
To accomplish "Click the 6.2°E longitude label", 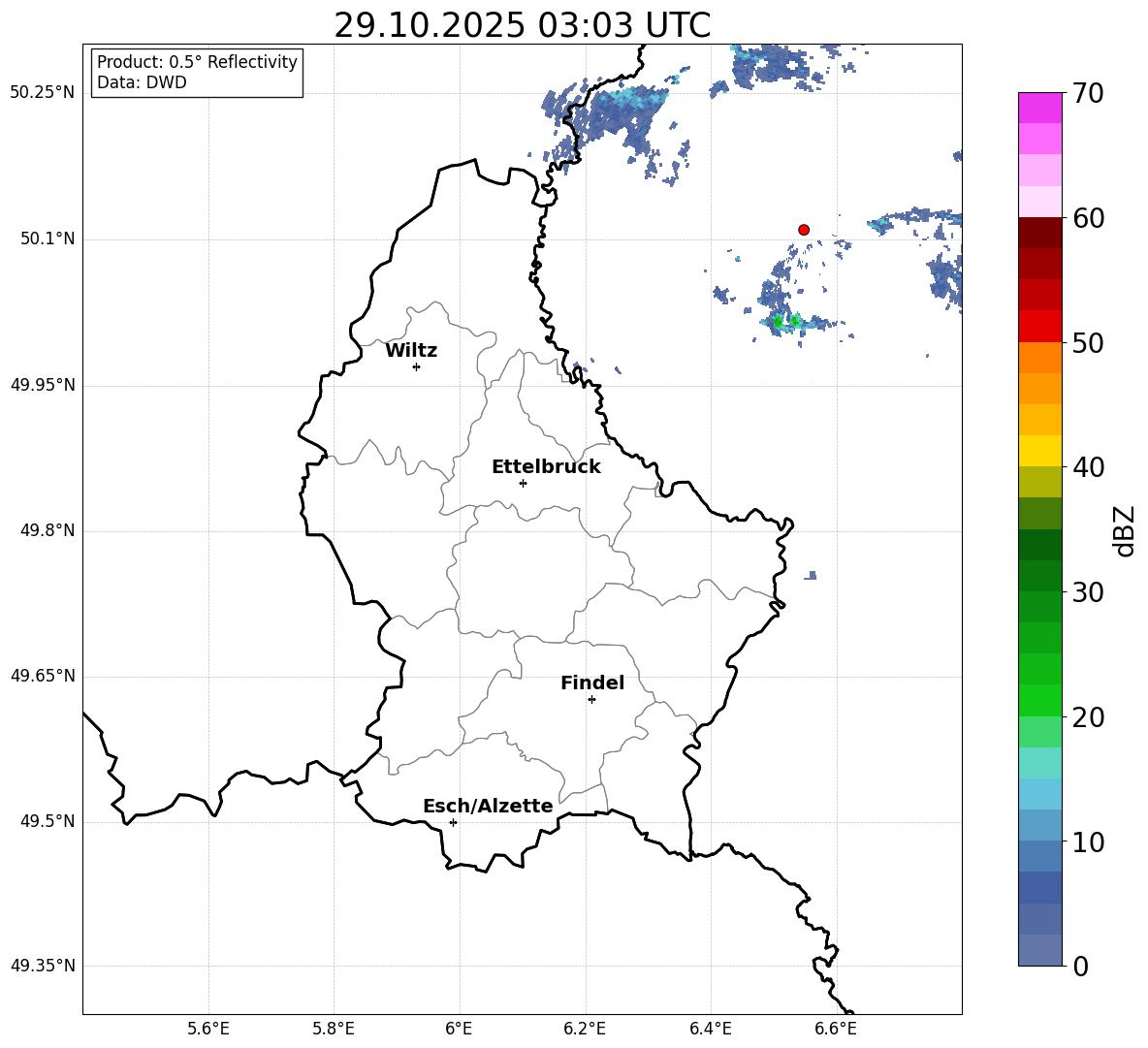I will click(x=585, y=1030).
